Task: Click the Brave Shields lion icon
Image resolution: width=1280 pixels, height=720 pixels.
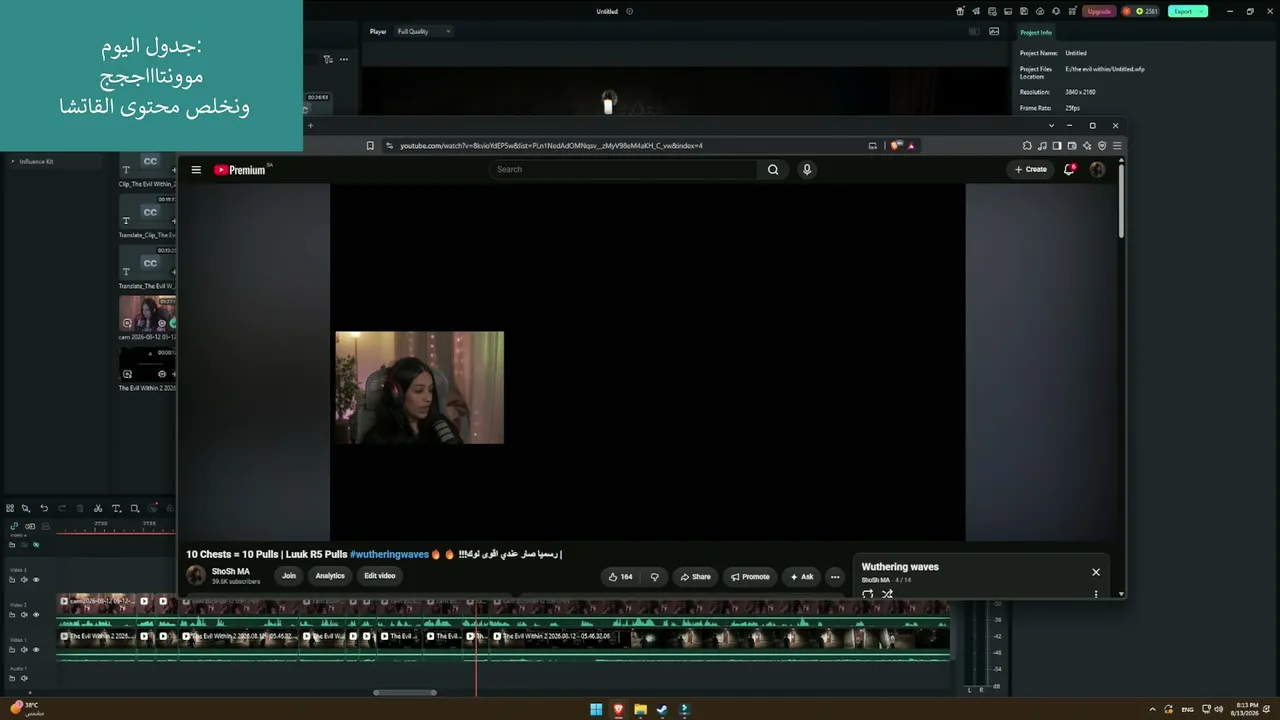Action: [896, 146]
